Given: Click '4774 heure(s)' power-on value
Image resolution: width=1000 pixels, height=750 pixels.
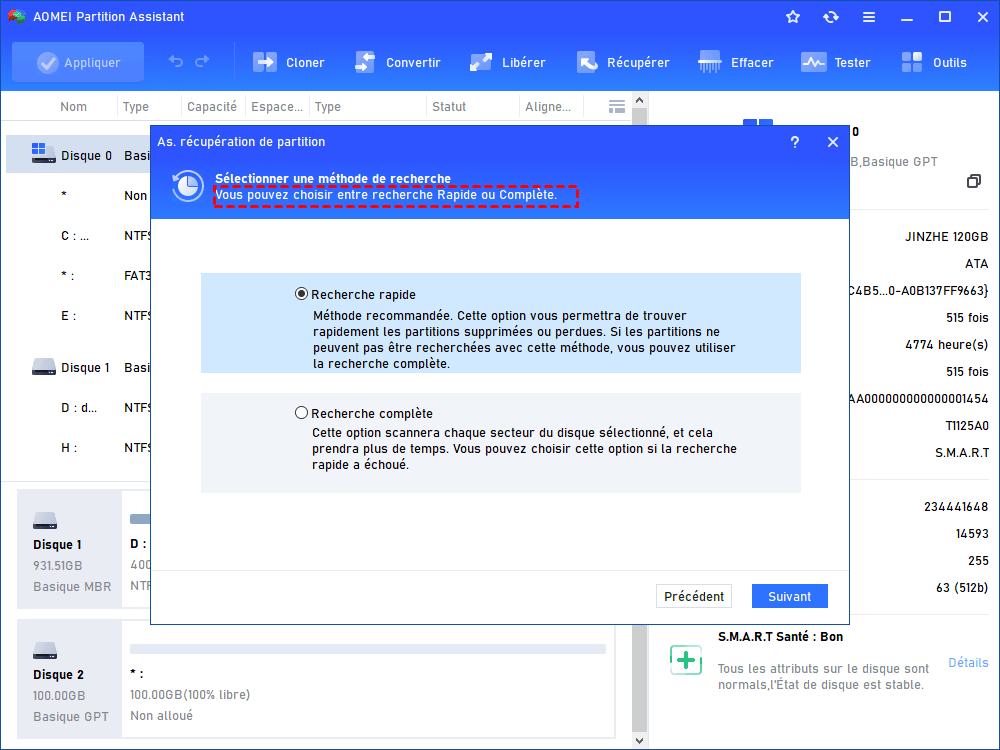Looking at the screenshot, I should pyautogui.click(x=946, y=344).
